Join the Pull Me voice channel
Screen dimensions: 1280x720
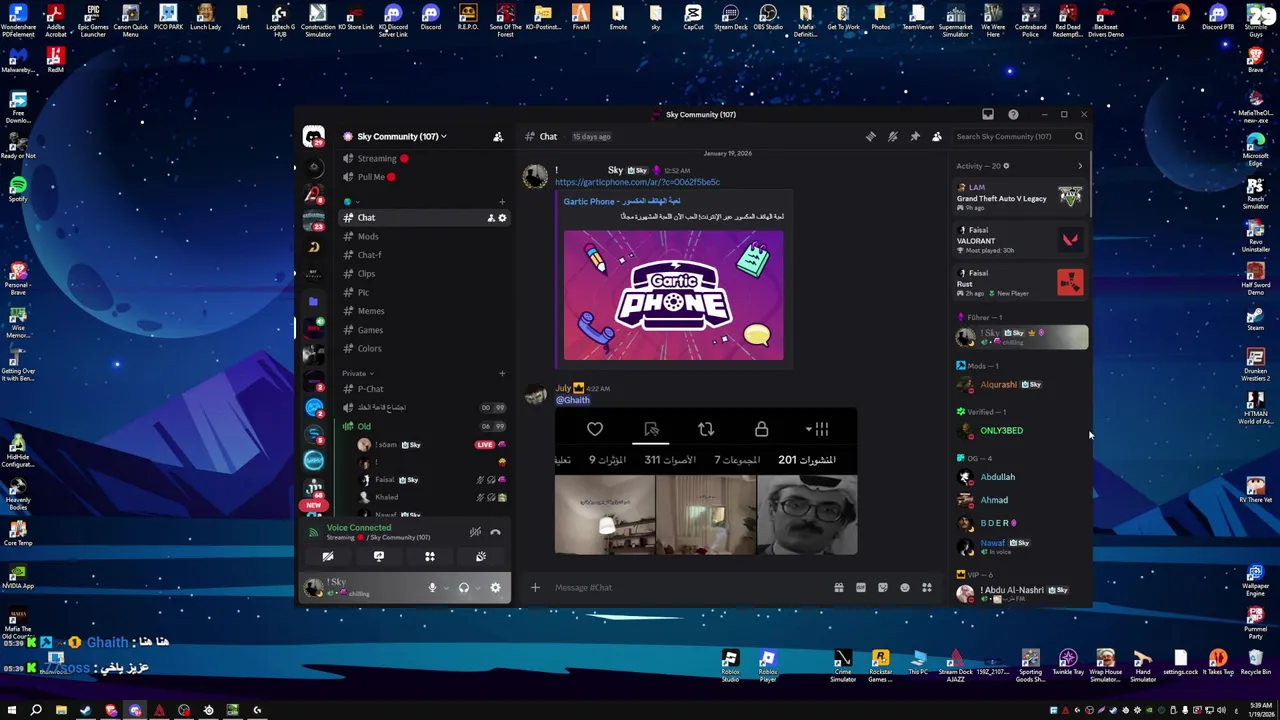[371, 177]
